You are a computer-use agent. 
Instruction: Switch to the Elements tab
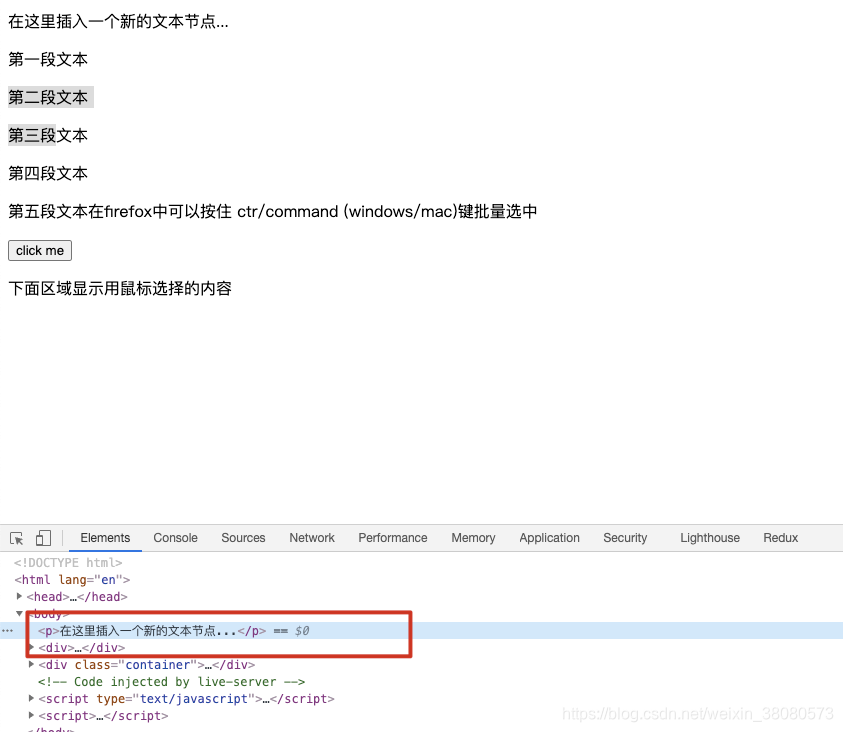(x=105, y=538)
